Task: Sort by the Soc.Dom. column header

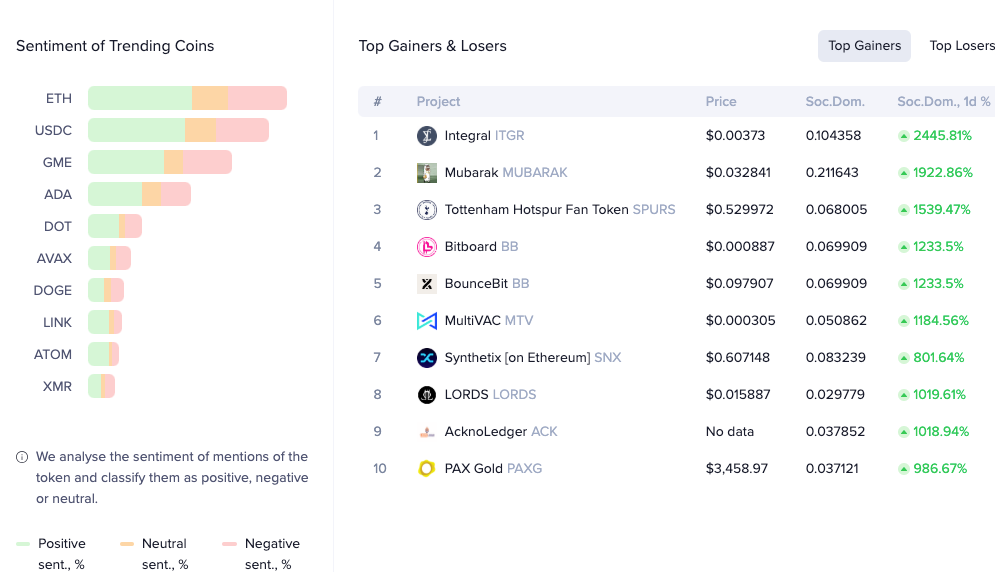Action: [x=835, y=102]
